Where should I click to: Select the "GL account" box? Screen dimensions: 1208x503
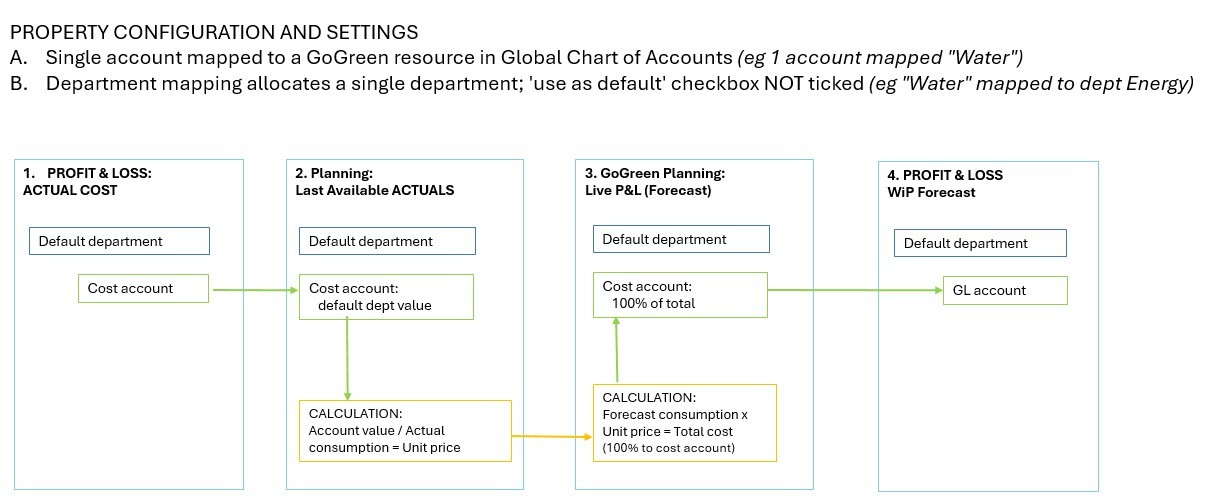click(1004, 290)
